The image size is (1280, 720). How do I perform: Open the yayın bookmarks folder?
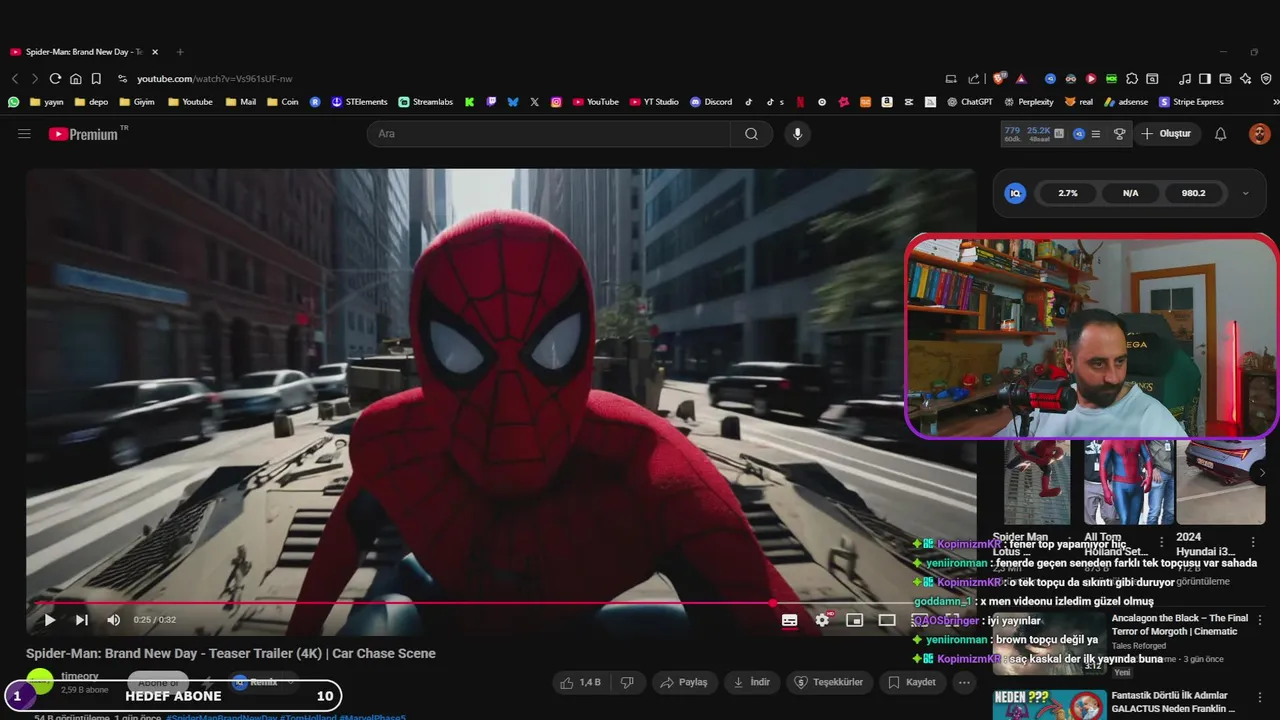click(x=47, y=102)
